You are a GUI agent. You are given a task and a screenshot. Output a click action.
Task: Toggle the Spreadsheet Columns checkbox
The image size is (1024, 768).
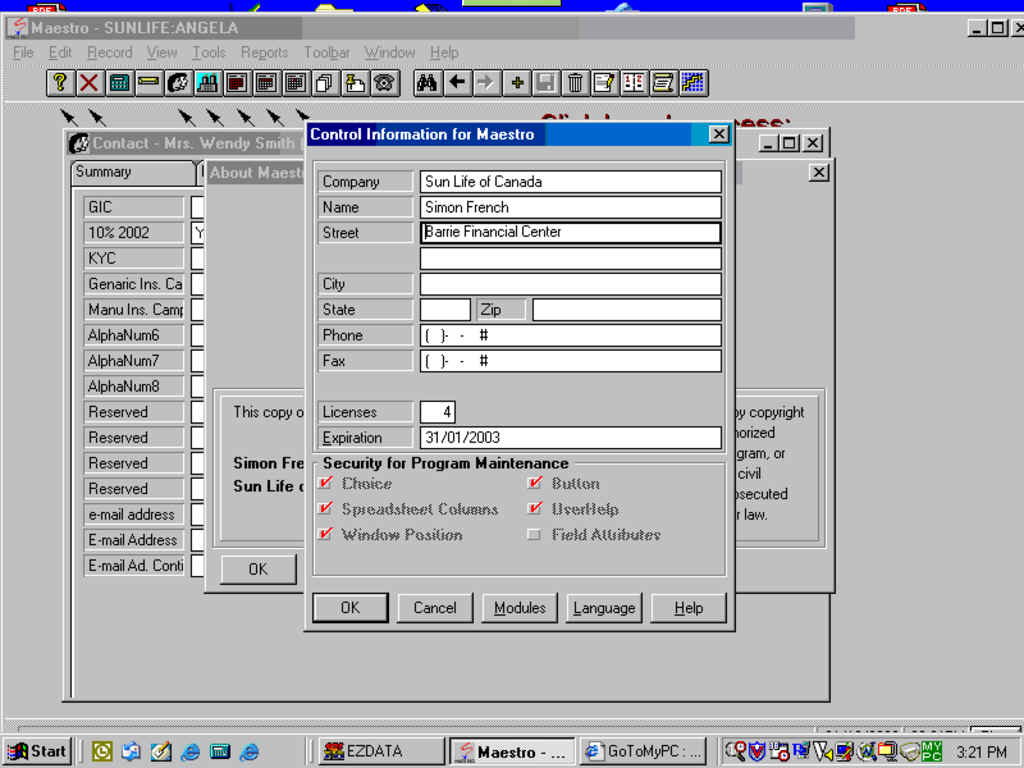click(x=325, y=509)
